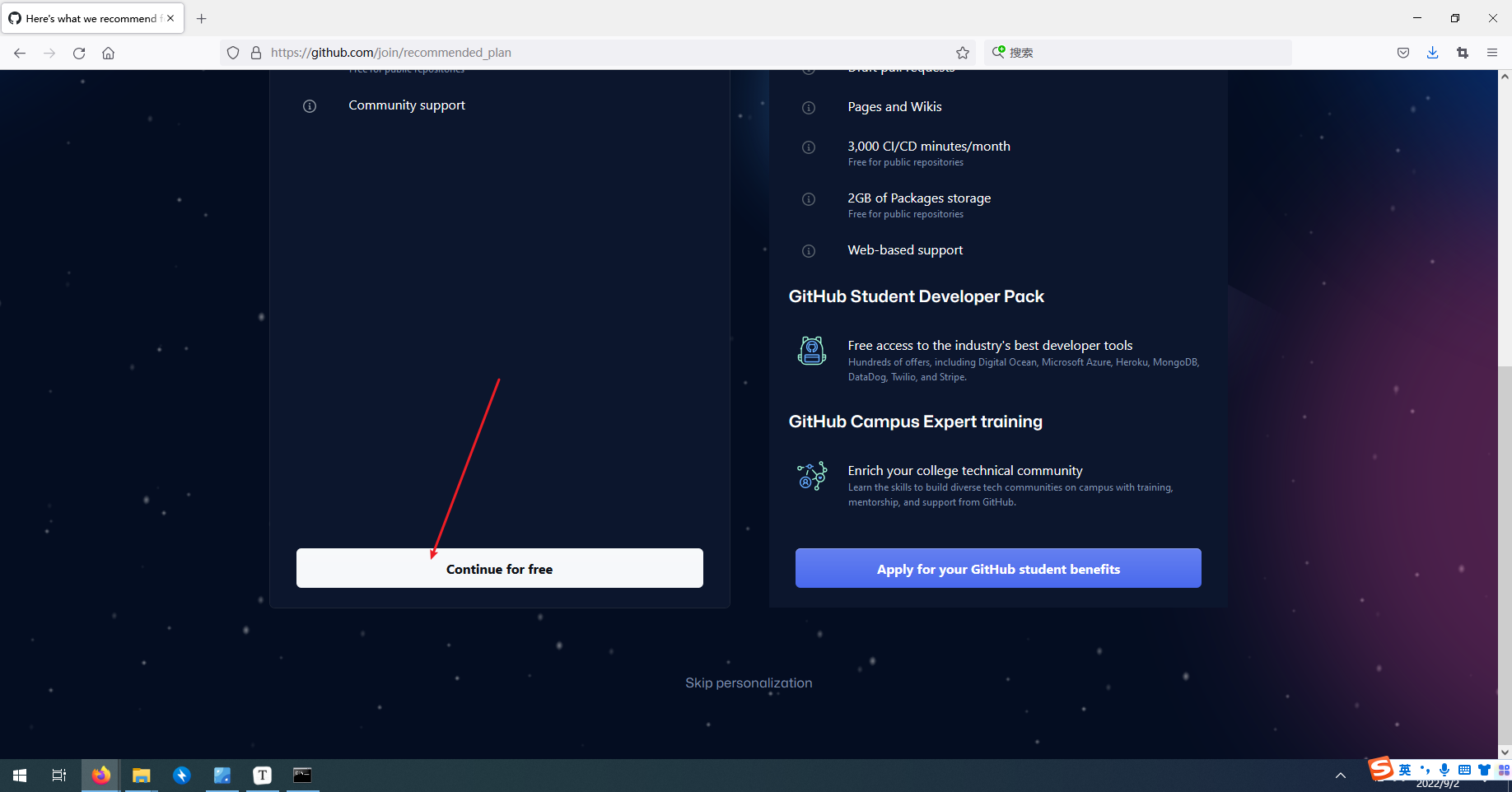This screenshot has width=1512, height=792.
Task: Click '3,000 CI/CD minutes/month' text
Action: pos(929,147)
